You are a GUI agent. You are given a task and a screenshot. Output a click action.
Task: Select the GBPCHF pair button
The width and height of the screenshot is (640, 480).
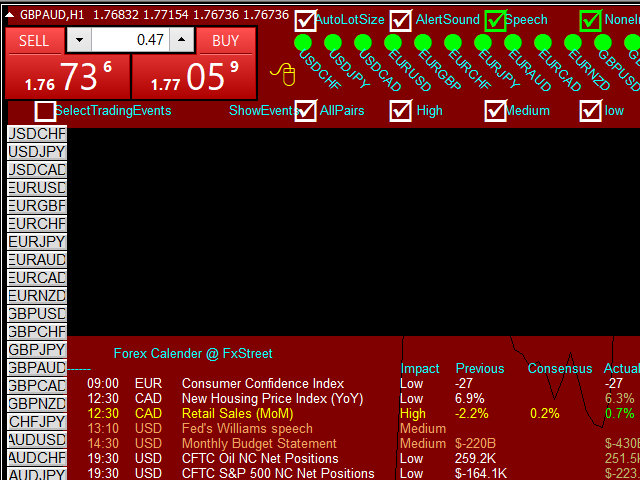[x=37, y=331]
